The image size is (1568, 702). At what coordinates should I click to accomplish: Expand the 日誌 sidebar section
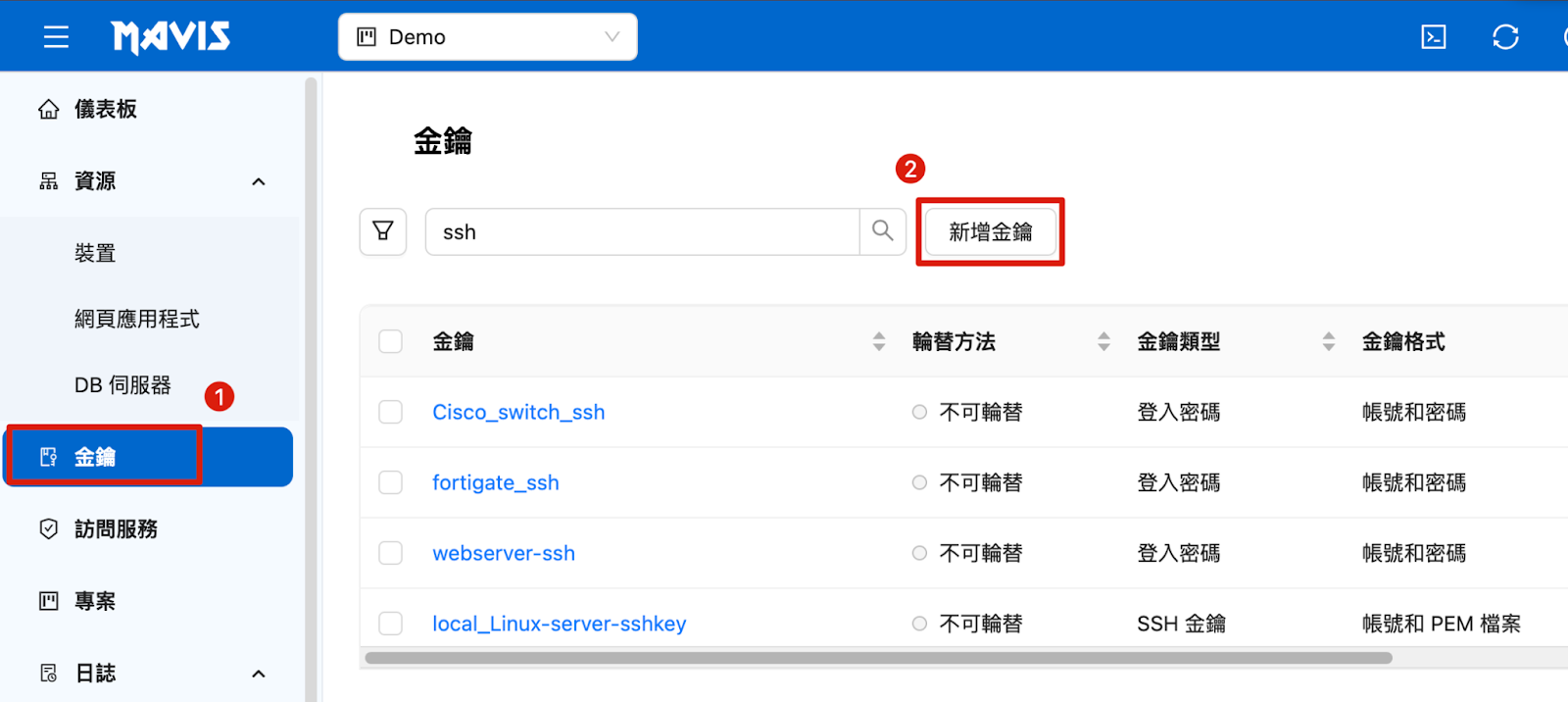point(258,674)
